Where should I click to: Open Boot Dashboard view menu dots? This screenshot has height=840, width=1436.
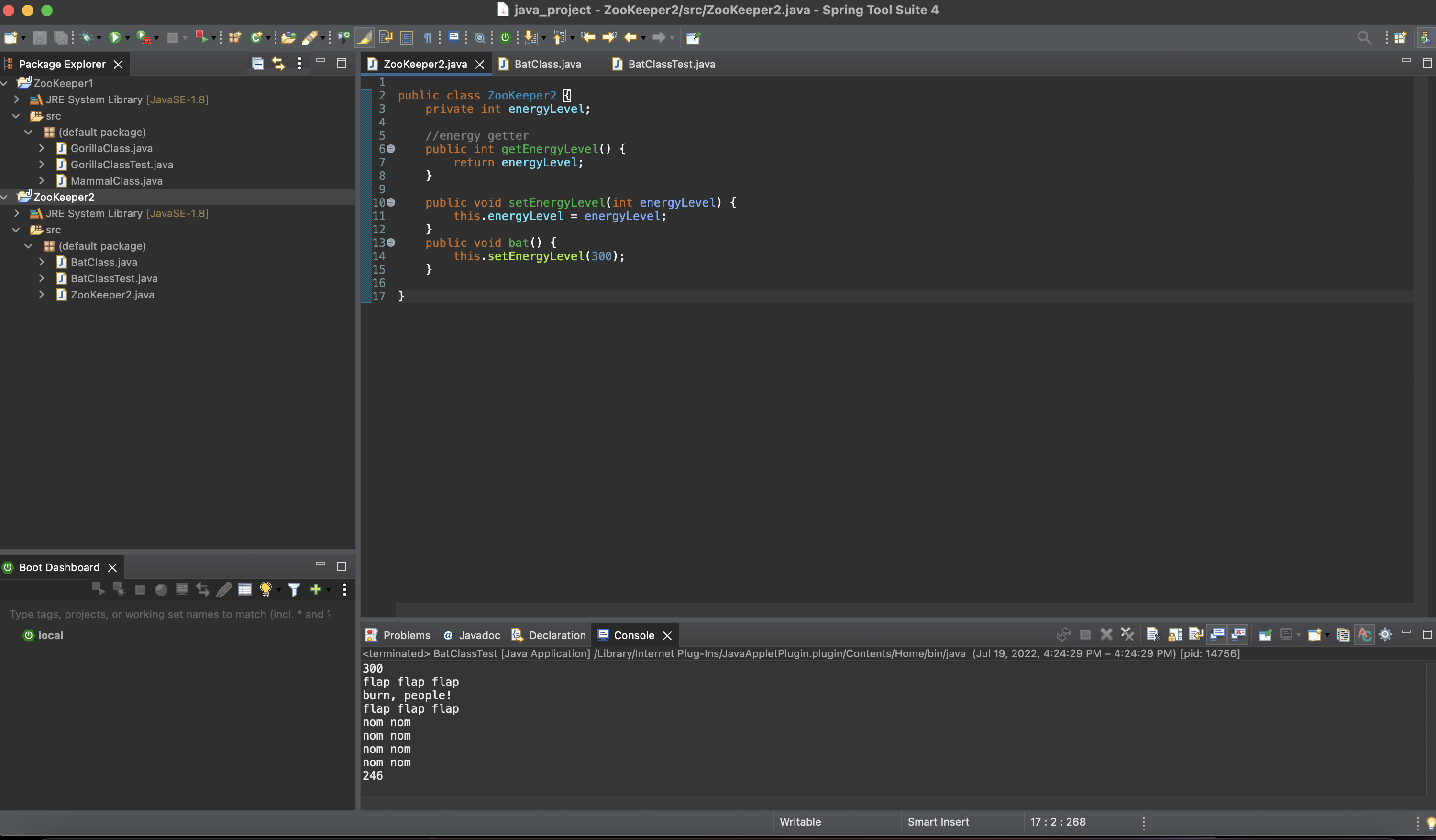[344, 589]
